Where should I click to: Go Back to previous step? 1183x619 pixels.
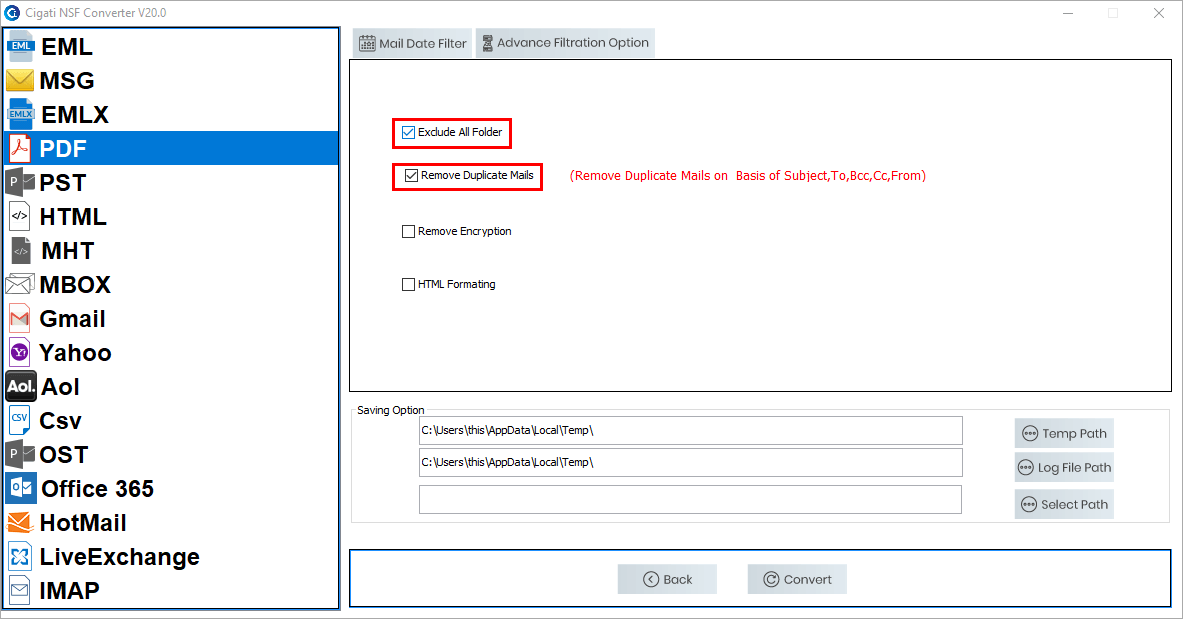click(x=667, y=579)
